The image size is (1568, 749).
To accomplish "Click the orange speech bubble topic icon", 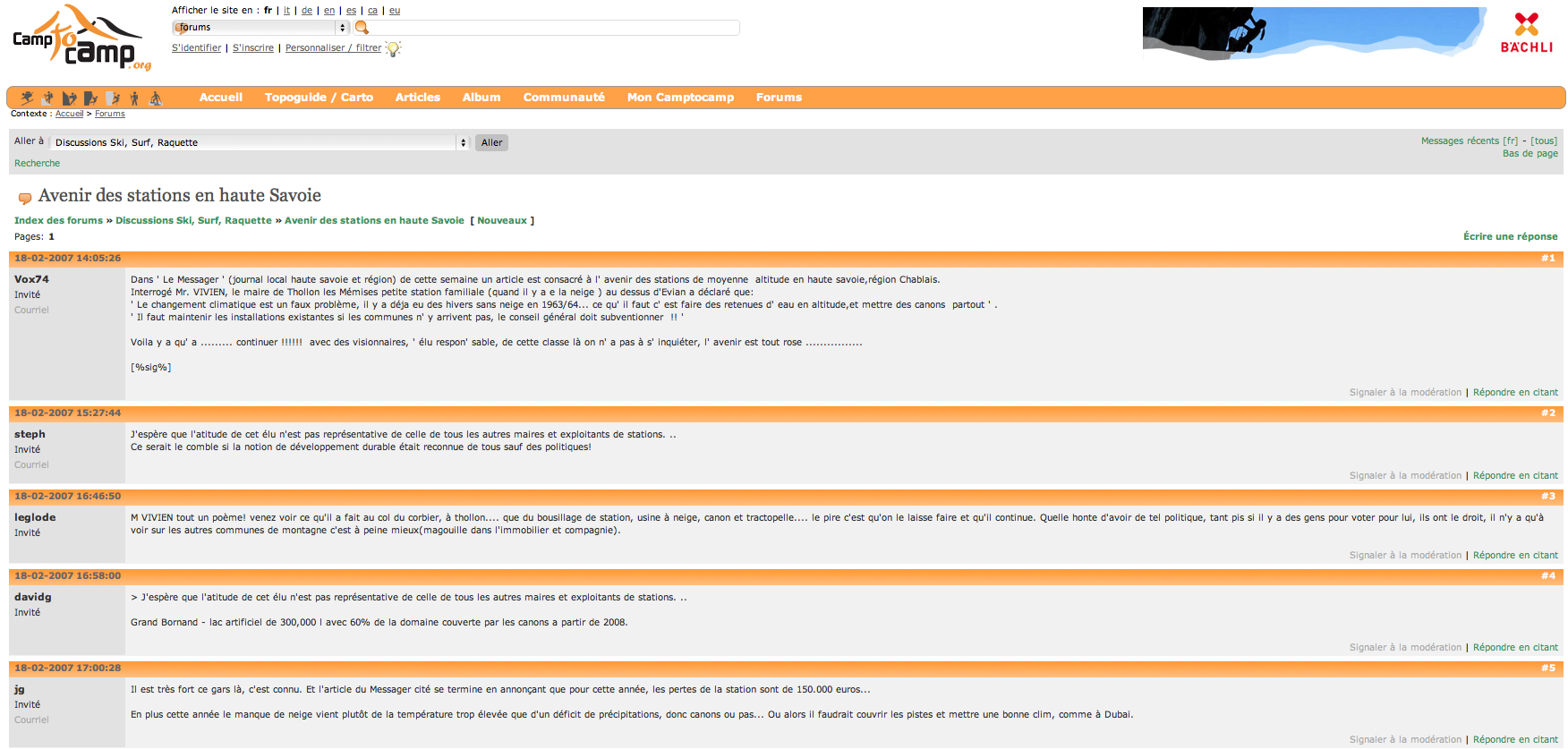I will [25, 198].
